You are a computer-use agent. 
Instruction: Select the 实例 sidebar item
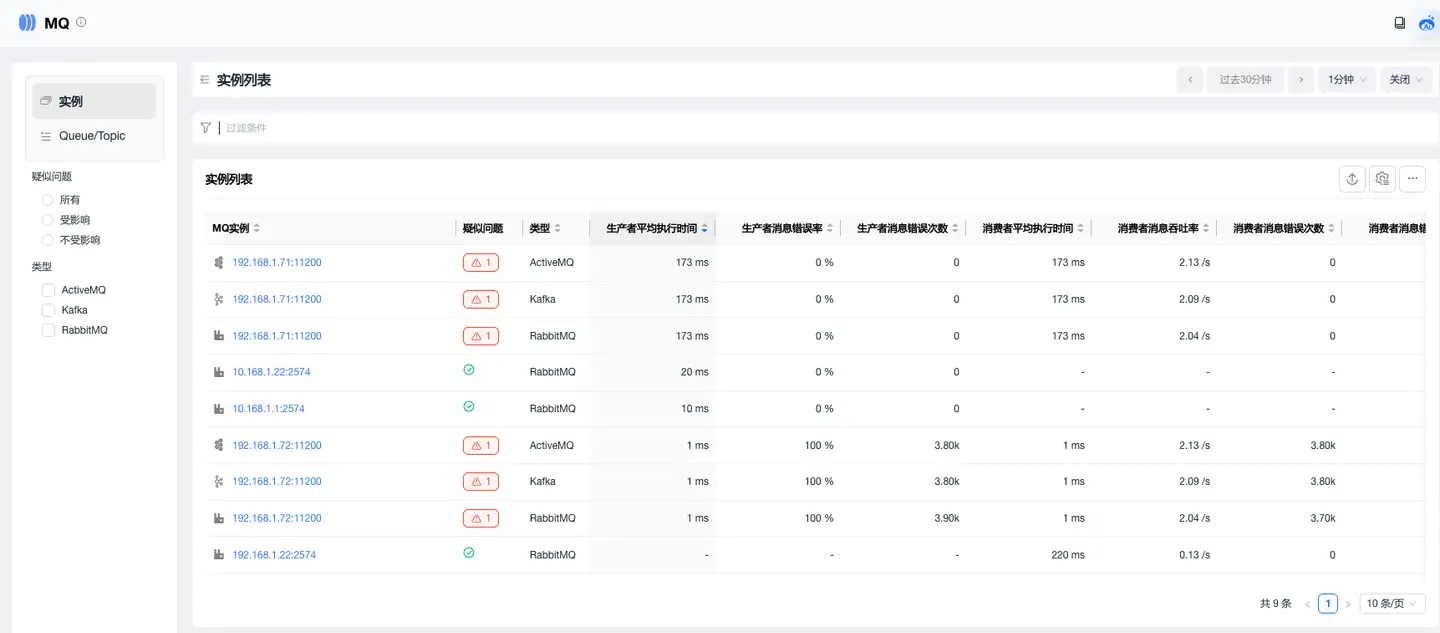coord(94,101)
